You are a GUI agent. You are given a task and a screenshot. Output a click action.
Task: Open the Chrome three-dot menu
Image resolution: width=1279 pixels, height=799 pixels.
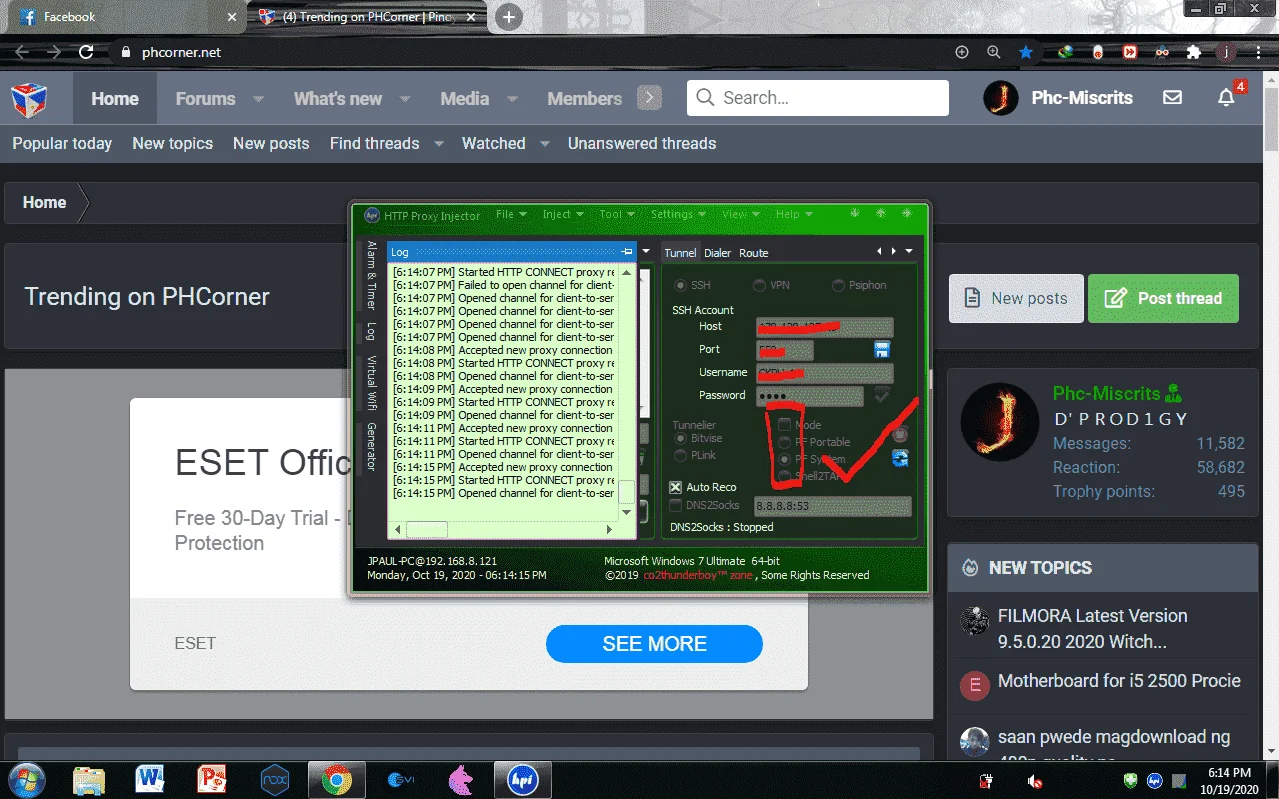click(1258, 52)
